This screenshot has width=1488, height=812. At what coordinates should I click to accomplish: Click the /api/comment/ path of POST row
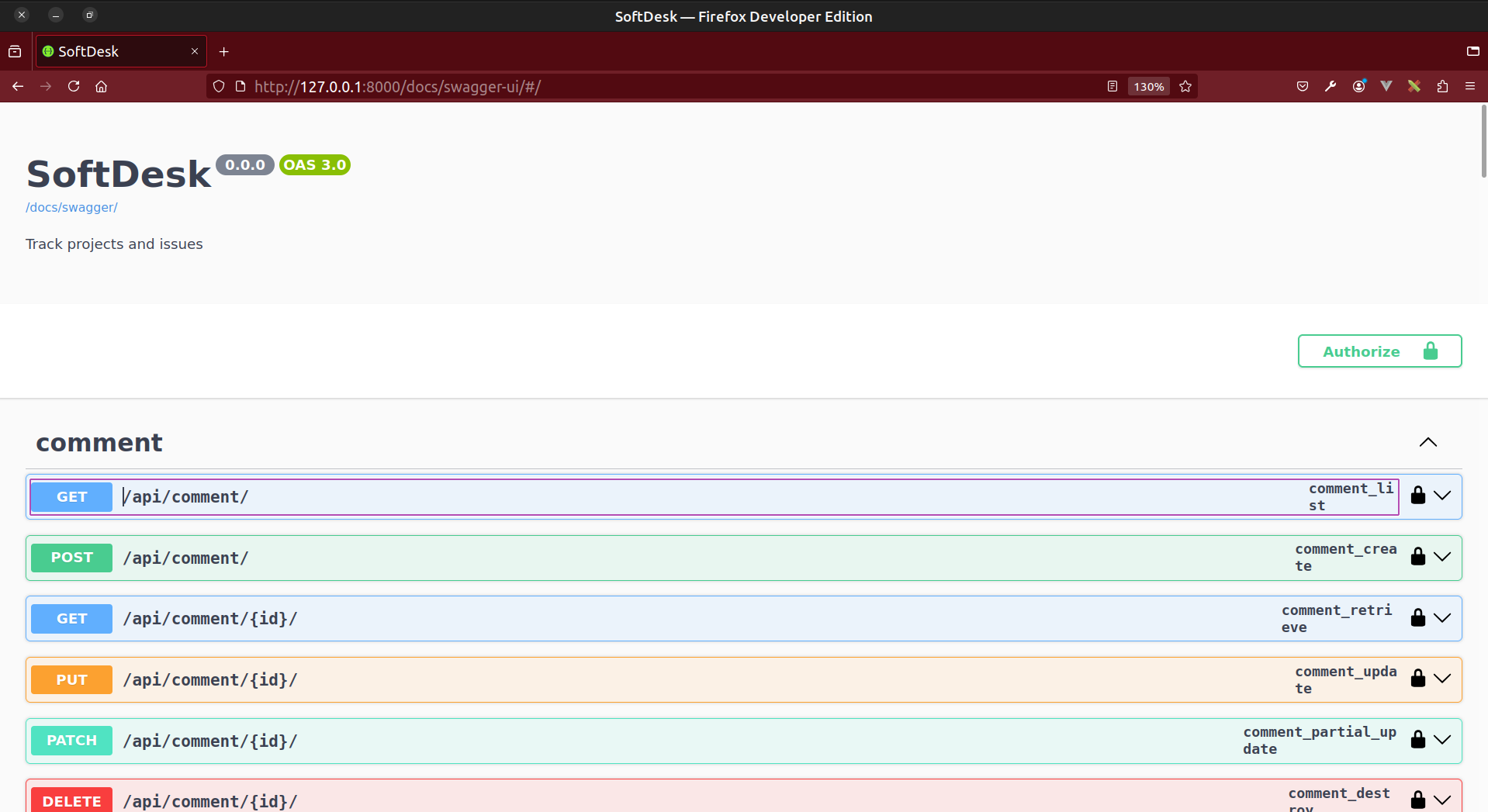pos(185,558)
